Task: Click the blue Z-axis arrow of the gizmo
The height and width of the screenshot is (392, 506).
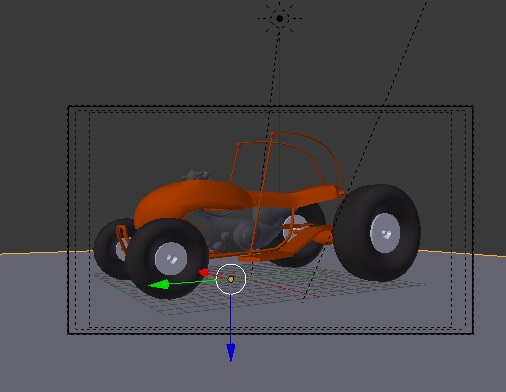Action: click(x=231, y=353)
